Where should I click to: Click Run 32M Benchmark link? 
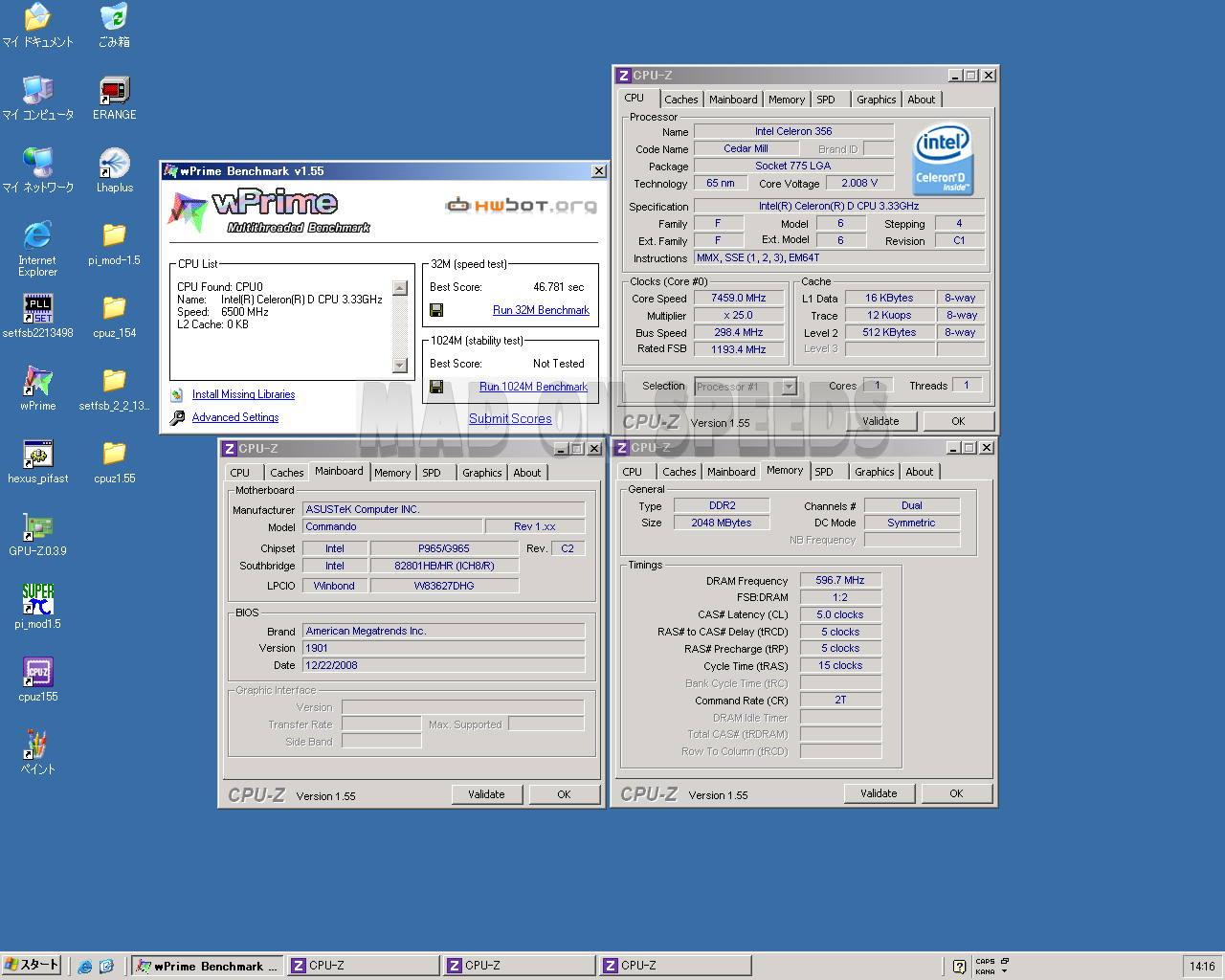[x=541, y=310]
